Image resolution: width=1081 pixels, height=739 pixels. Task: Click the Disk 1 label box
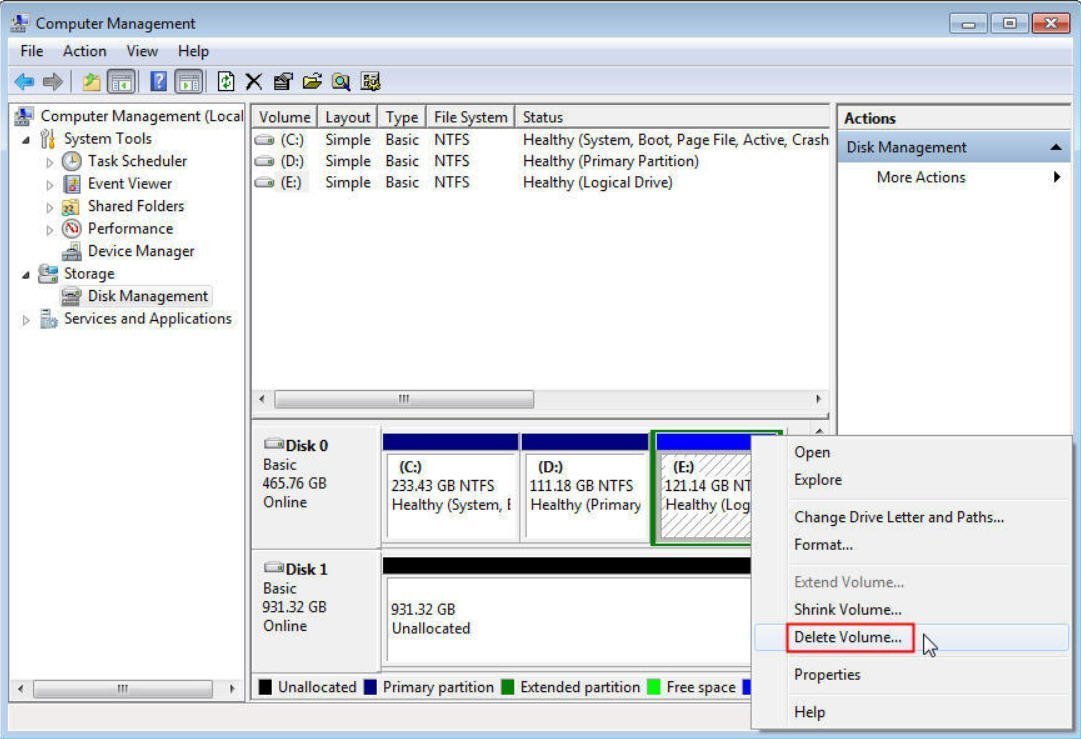(316, 611)
